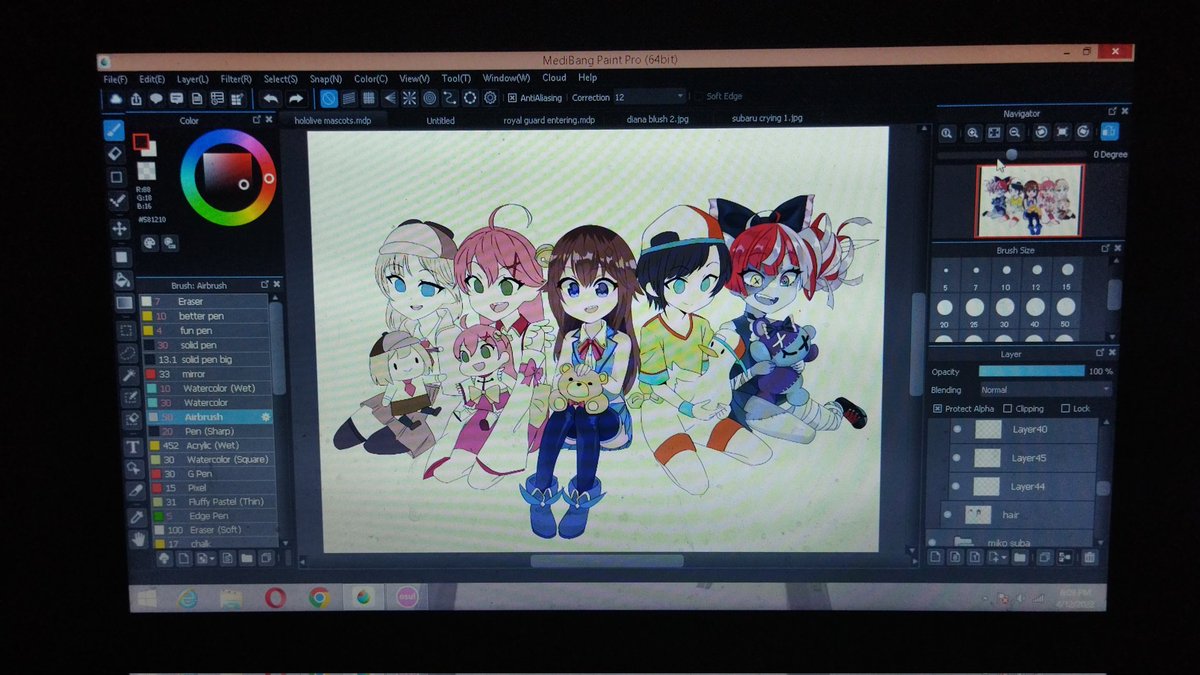1200x675 pixels.
Task: Zoom in using the Navigator magnifier plus
Action: pyautogui.click(x=972, y=132)
